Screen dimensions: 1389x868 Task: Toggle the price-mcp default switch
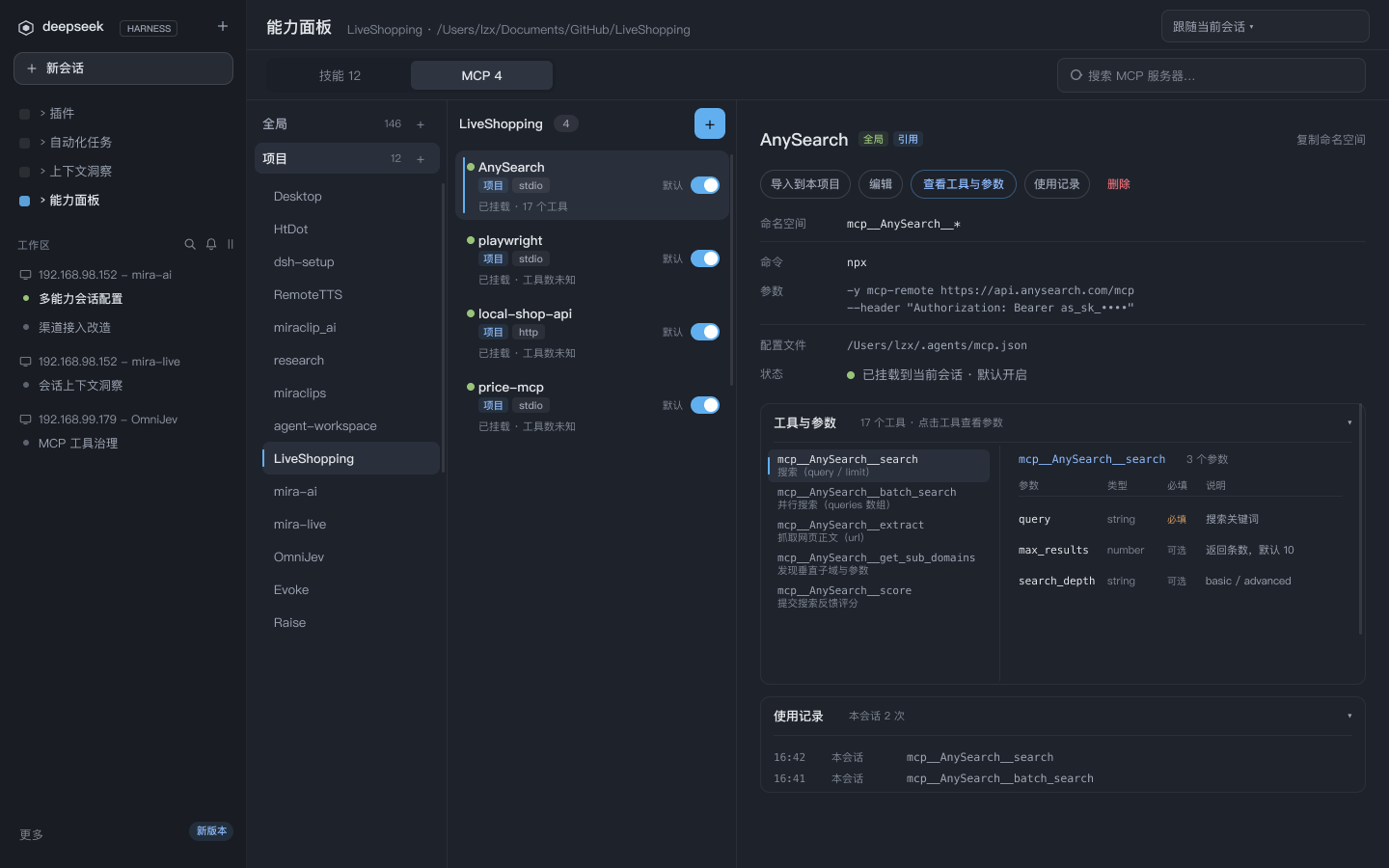click(705, 405)
